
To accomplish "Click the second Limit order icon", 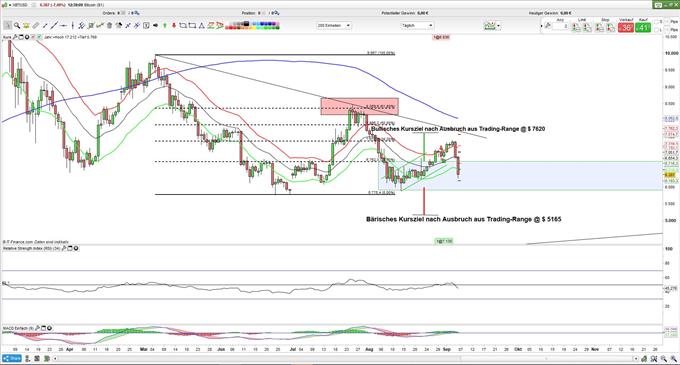I will (587, 28).
